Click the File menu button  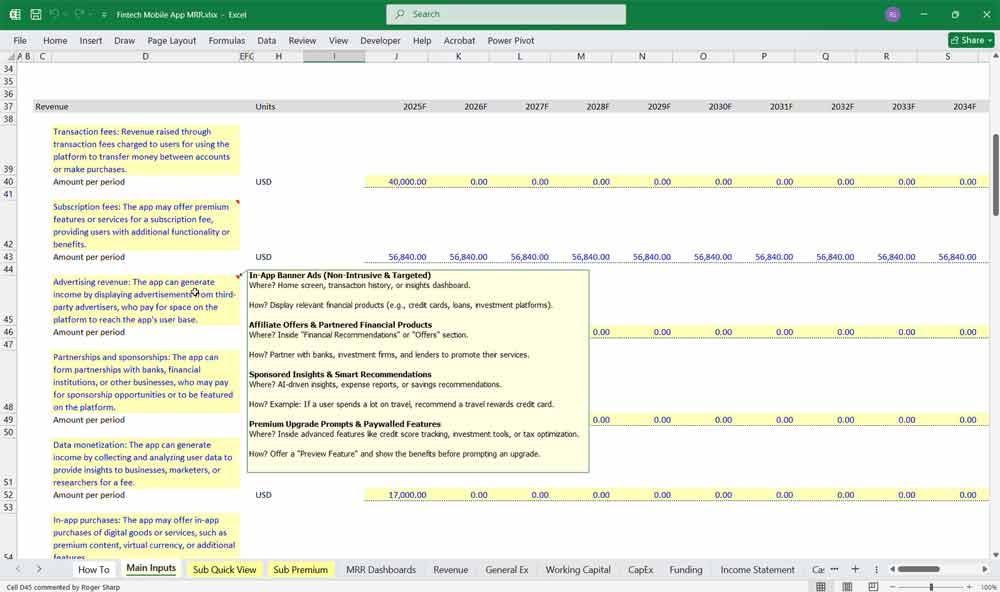click(x=20, y=41)
